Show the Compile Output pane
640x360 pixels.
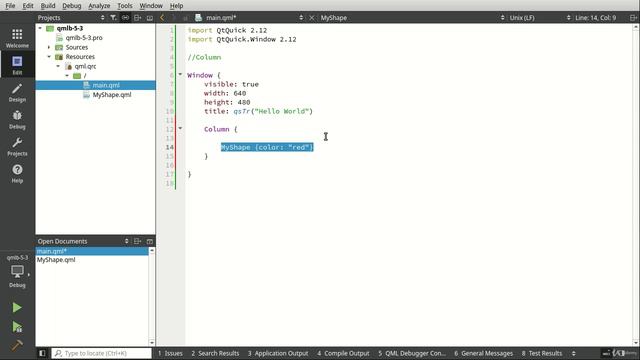(x=343, y=353)
